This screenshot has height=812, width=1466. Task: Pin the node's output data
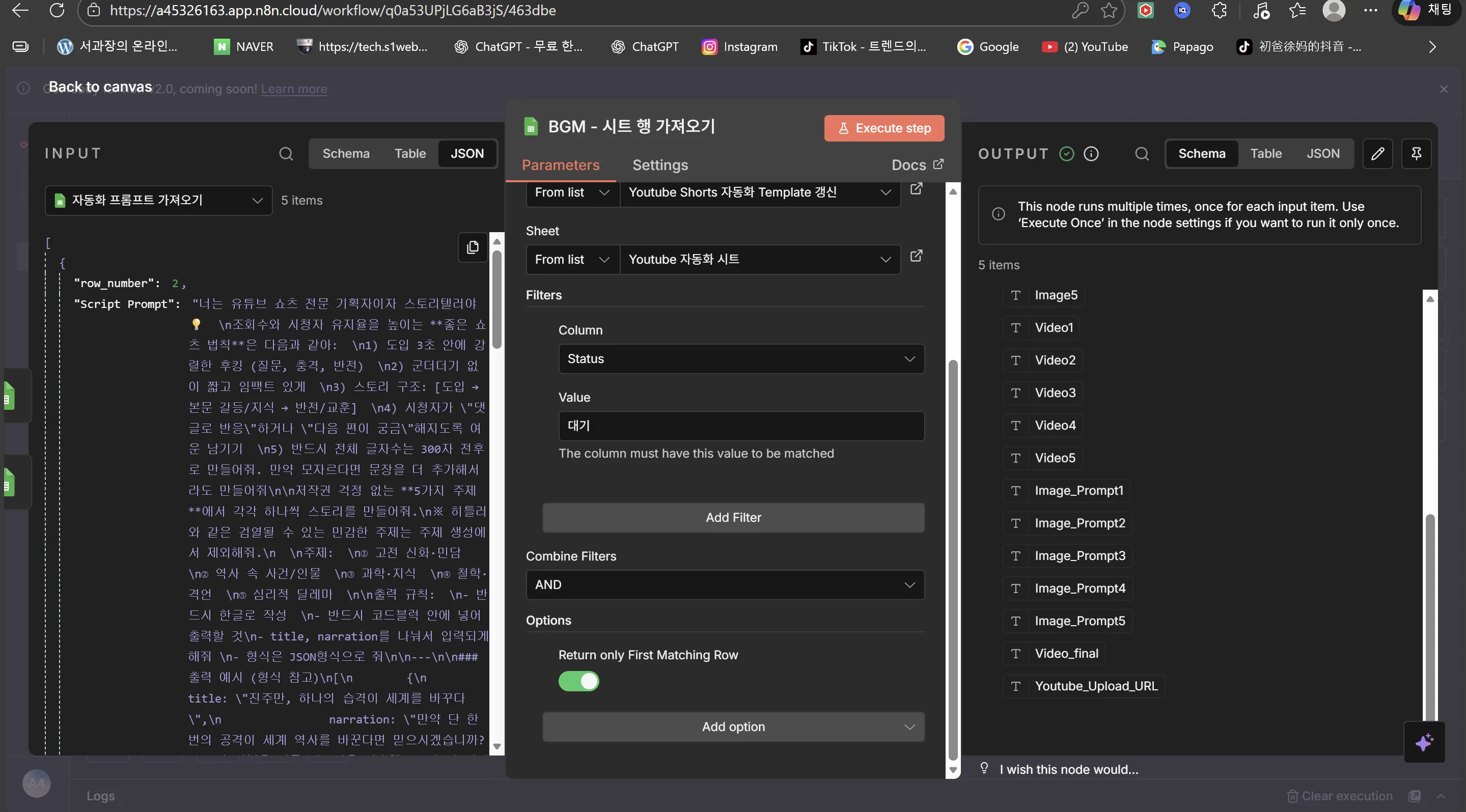[x=1417, y=154]
